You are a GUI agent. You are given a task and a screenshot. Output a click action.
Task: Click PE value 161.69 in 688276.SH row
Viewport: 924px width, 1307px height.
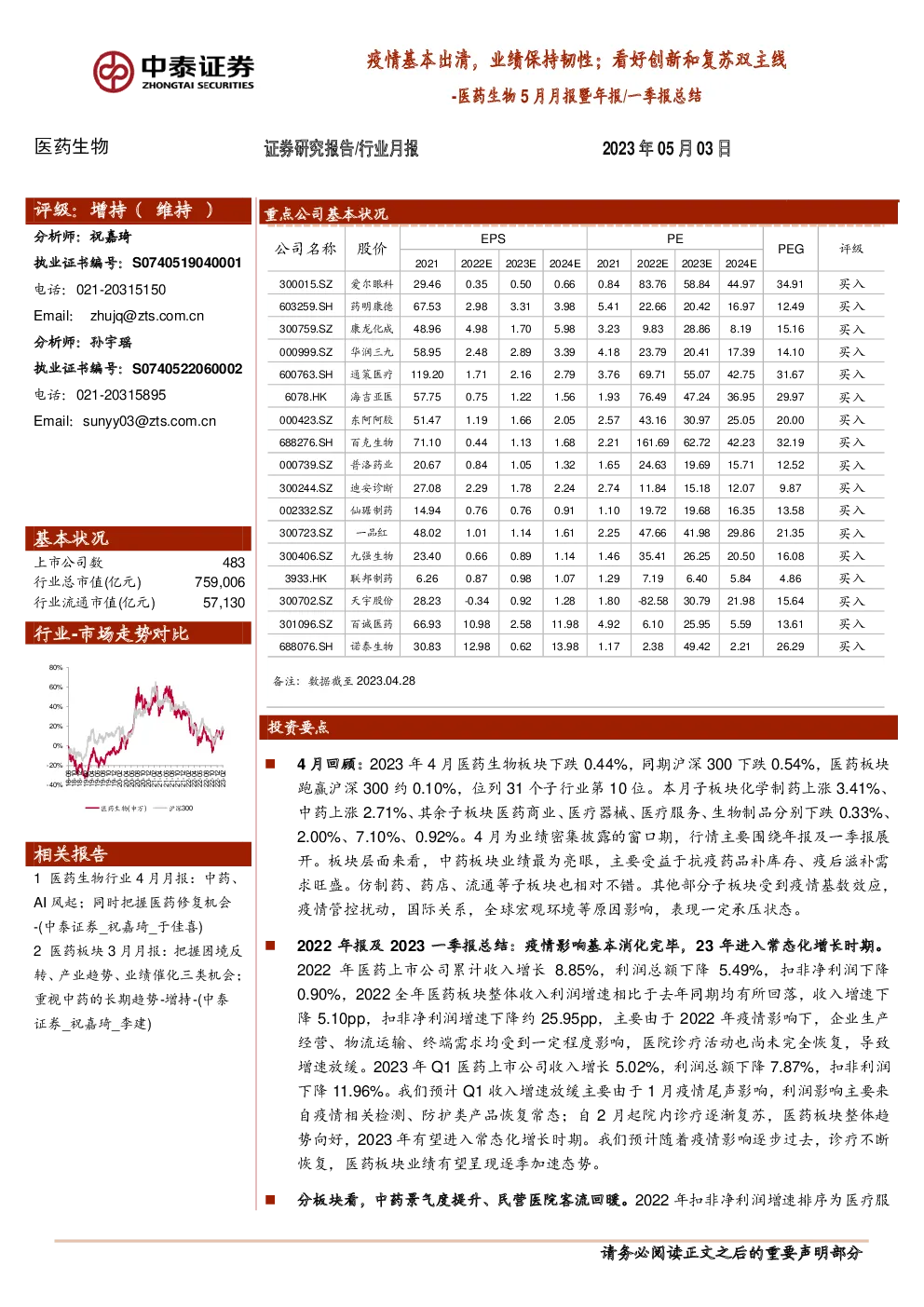[653, 442]
